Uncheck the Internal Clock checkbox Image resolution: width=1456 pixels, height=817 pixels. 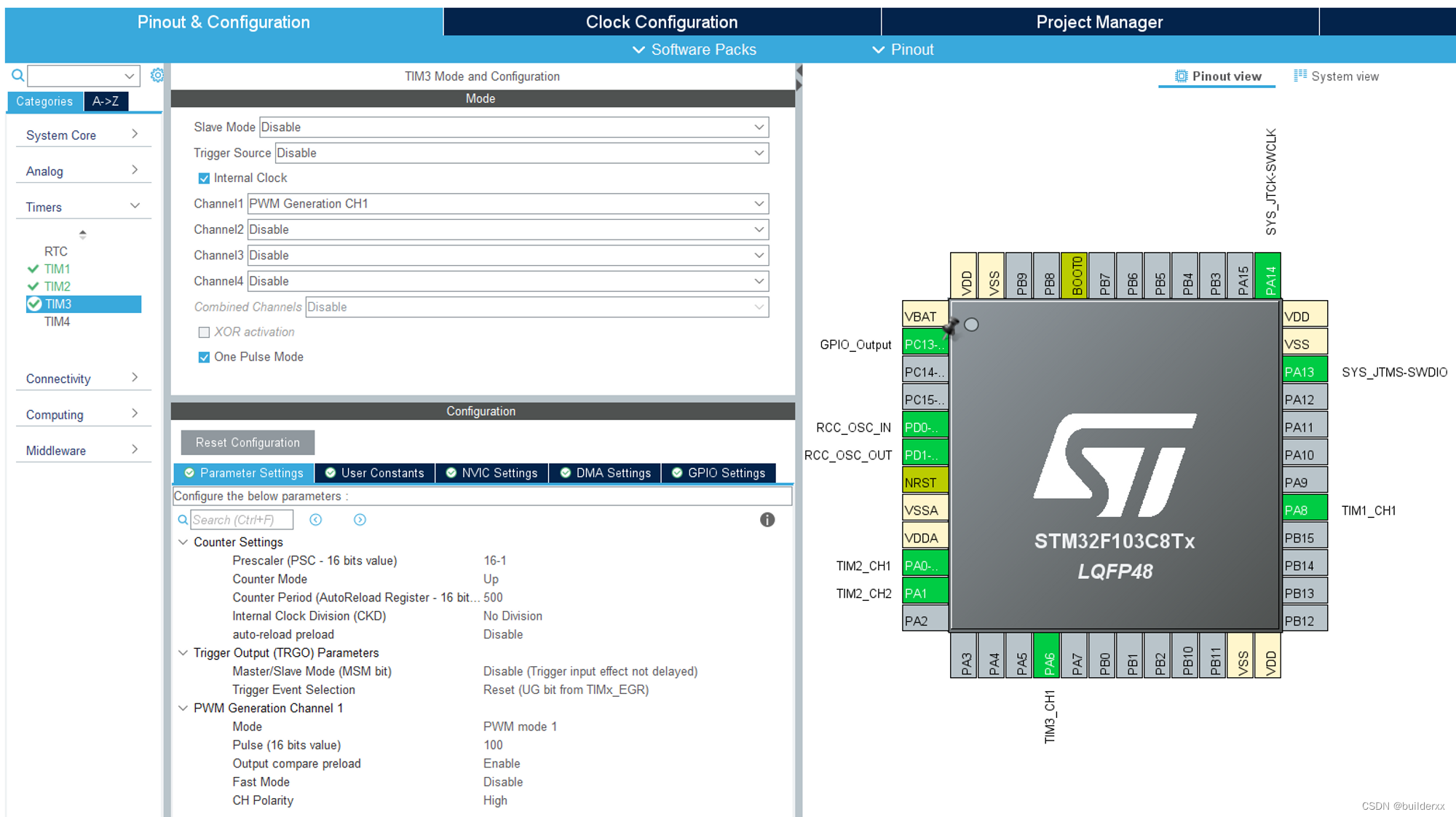(204, 178)
